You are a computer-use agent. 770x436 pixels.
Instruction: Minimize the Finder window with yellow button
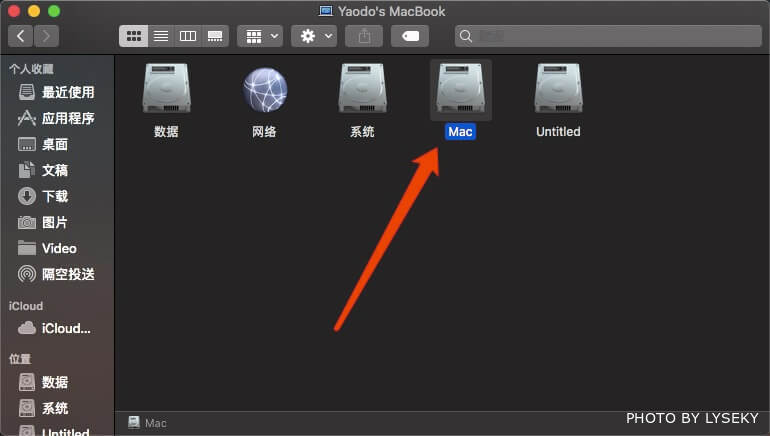click(34, 11)
